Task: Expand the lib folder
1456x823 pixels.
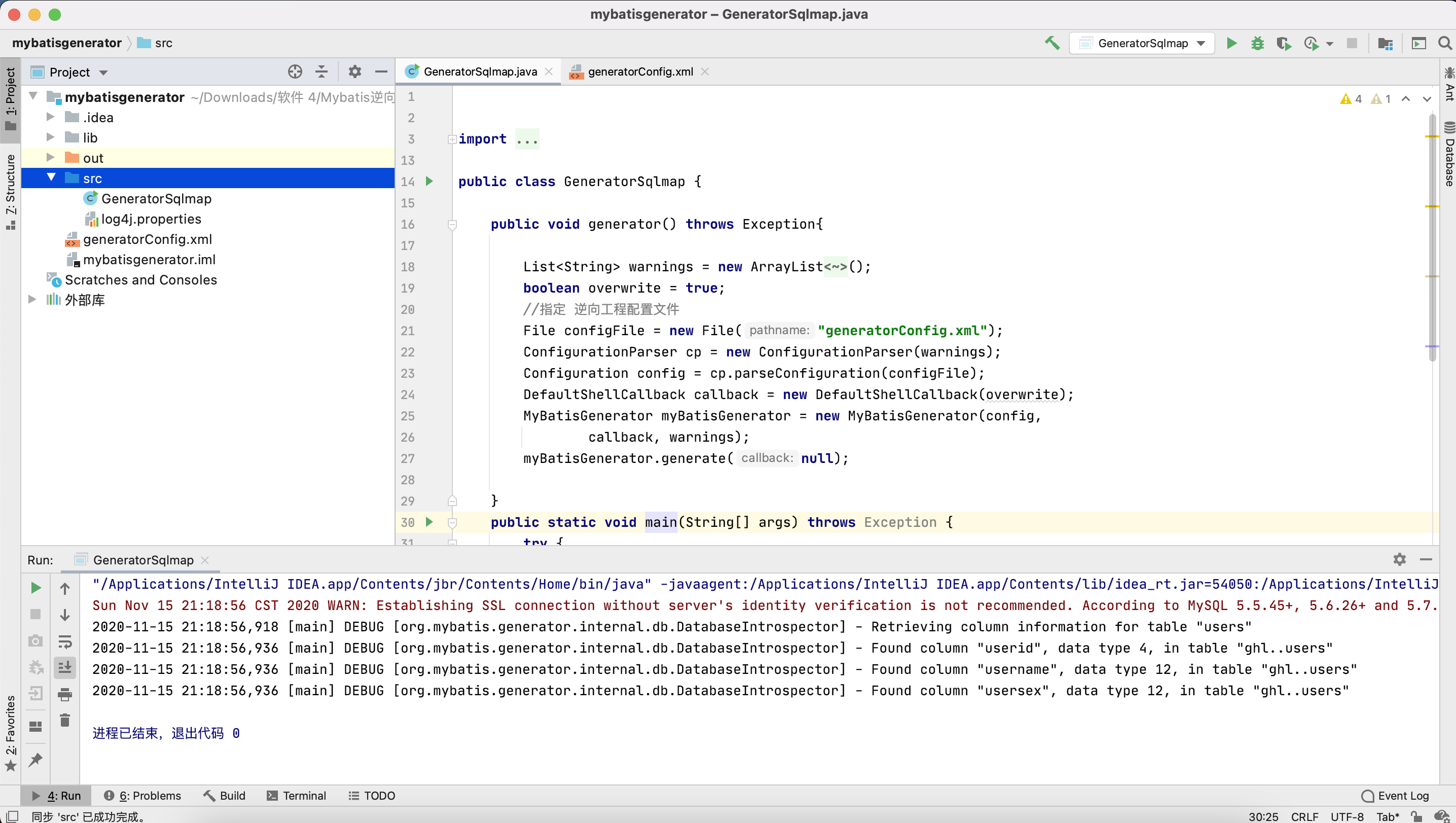Action: tap(50, 137)
